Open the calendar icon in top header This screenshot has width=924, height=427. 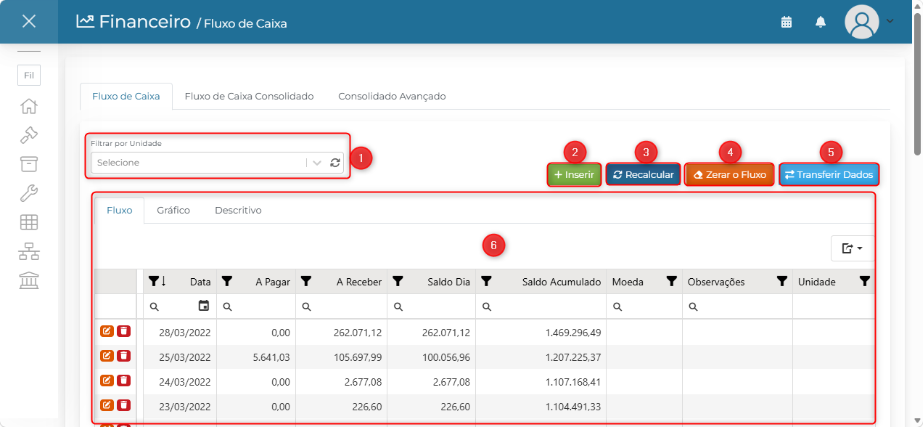[786, 22]
